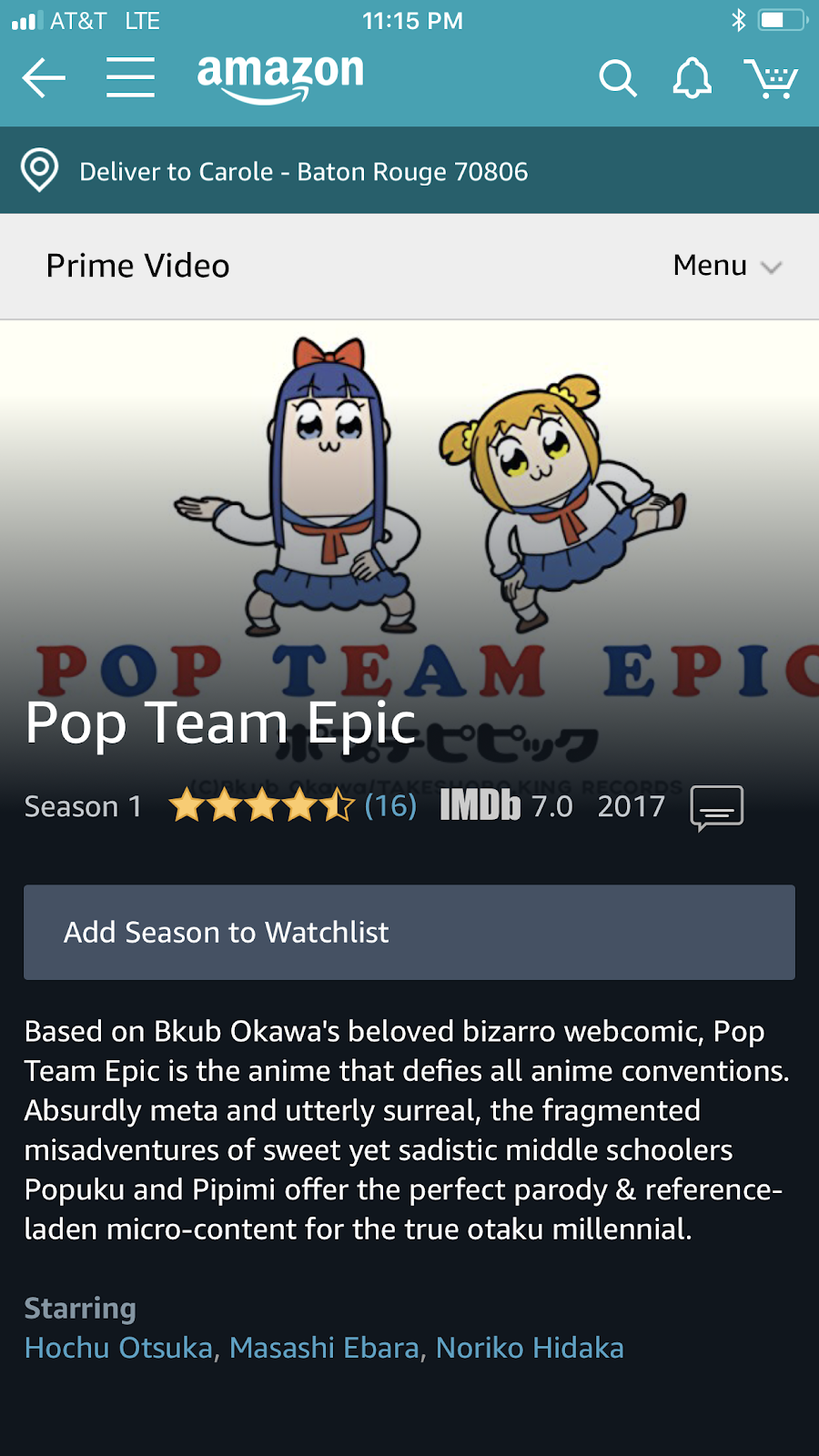Screen dimensions: 819x1456
Task: Tap the subtitles availability icon
Action: [717, 808]
